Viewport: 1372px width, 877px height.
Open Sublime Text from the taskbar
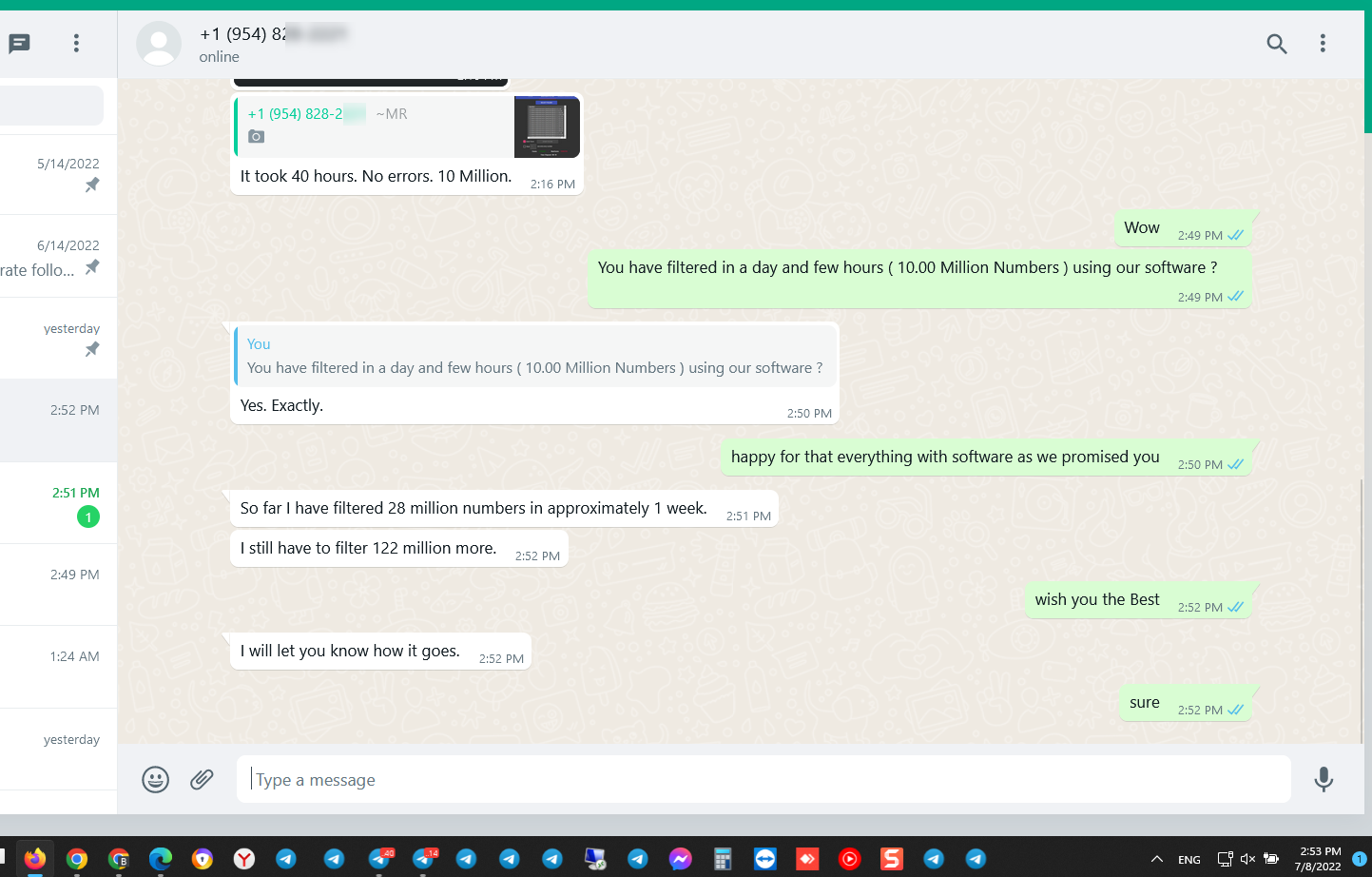pyautogui.click(x=891, y=859)
